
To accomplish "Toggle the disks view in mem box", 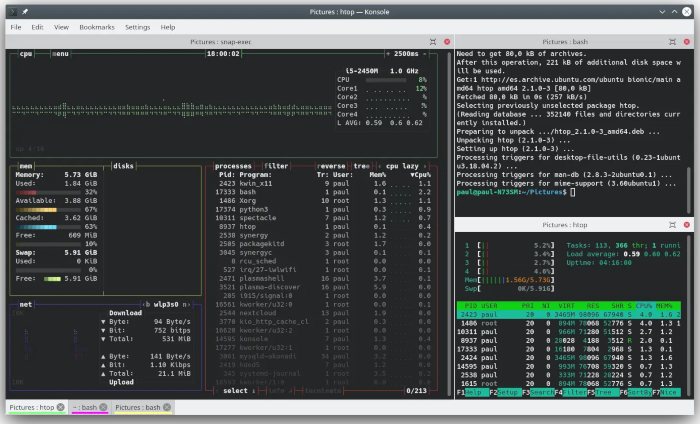I will click(x=123, y=166).
